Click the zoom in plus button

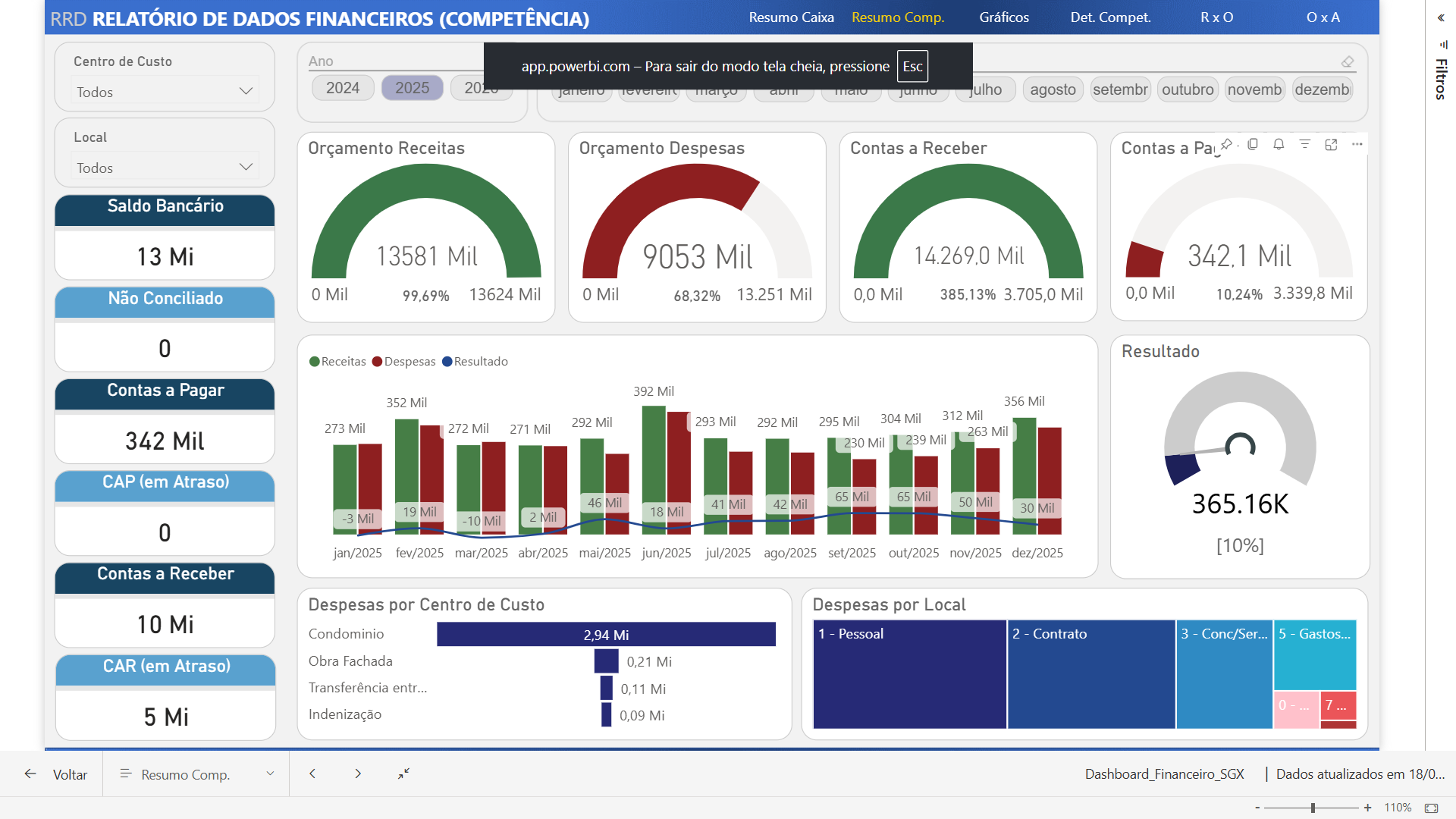click(x=1367, y=808)
